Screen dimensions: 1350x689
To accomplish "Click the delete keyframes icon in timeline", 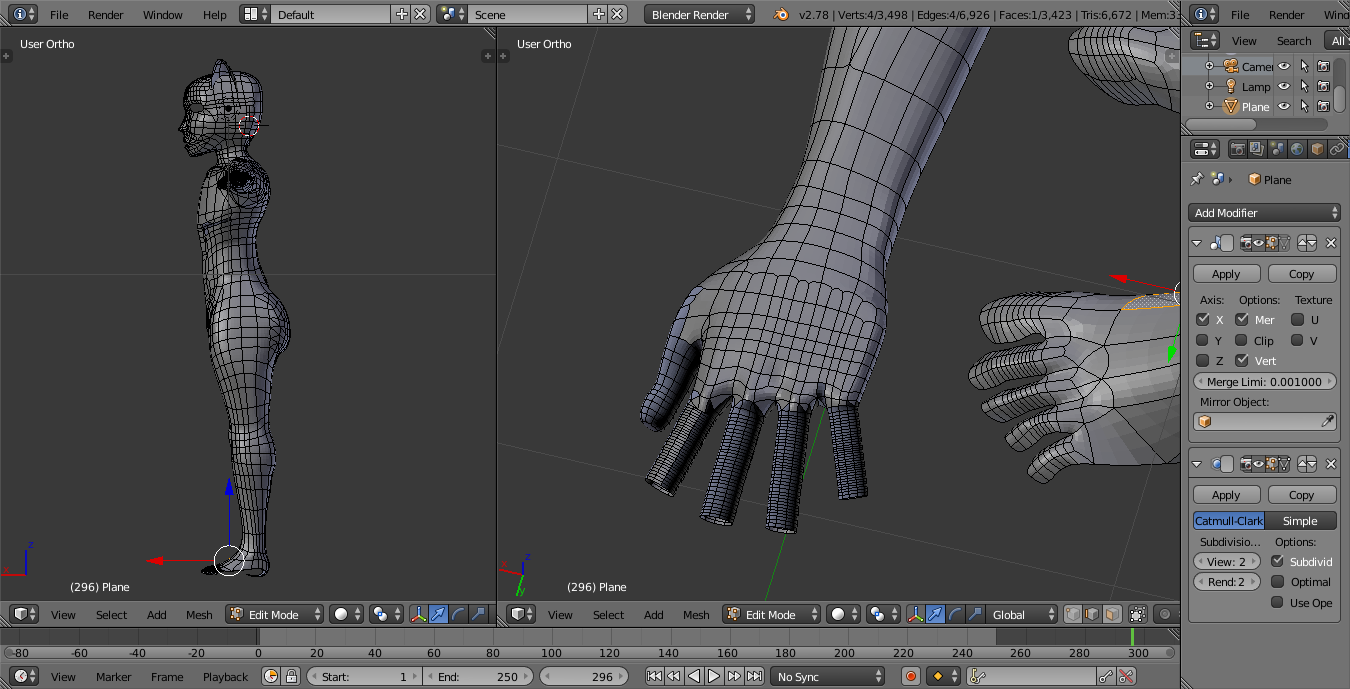I will click(x=1127, y=677).
